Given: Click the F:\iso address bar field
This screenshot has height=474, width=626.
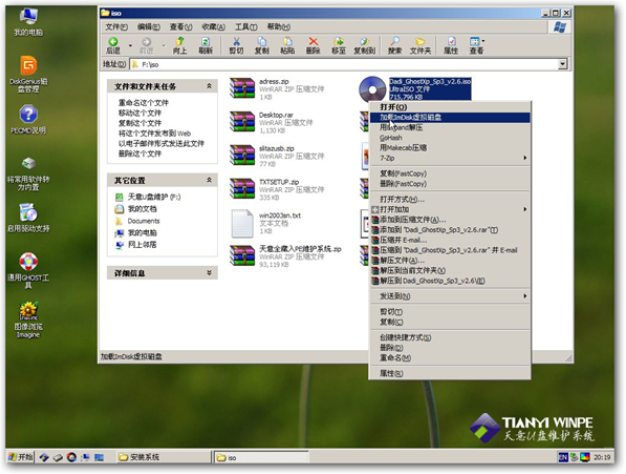Looking at the screenshot, I should [300, 63].
